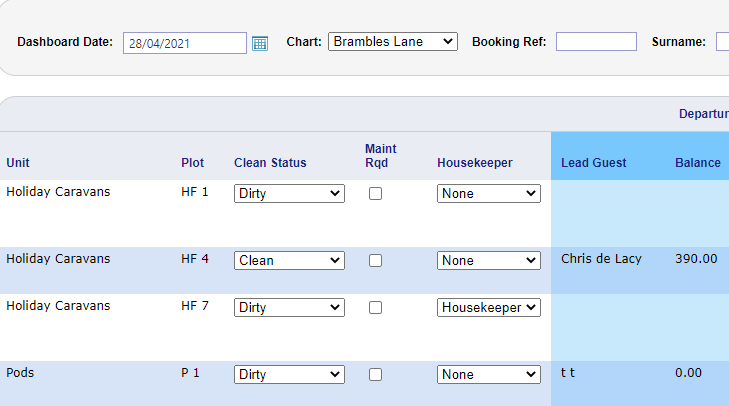729x406 pixels.
Task: Click the Lead Guest column header
Action: pyautogui.click(x=593, y=163)
